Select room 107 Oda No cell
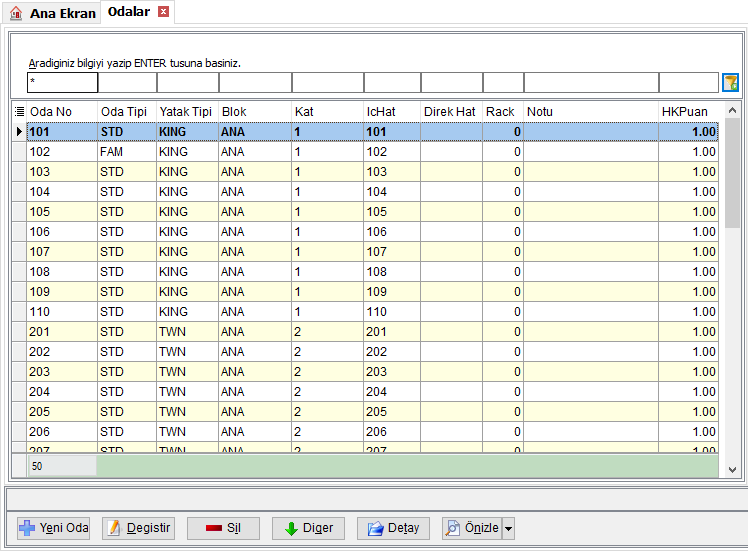The image size is (748, 551). click(x=62, y=252)
